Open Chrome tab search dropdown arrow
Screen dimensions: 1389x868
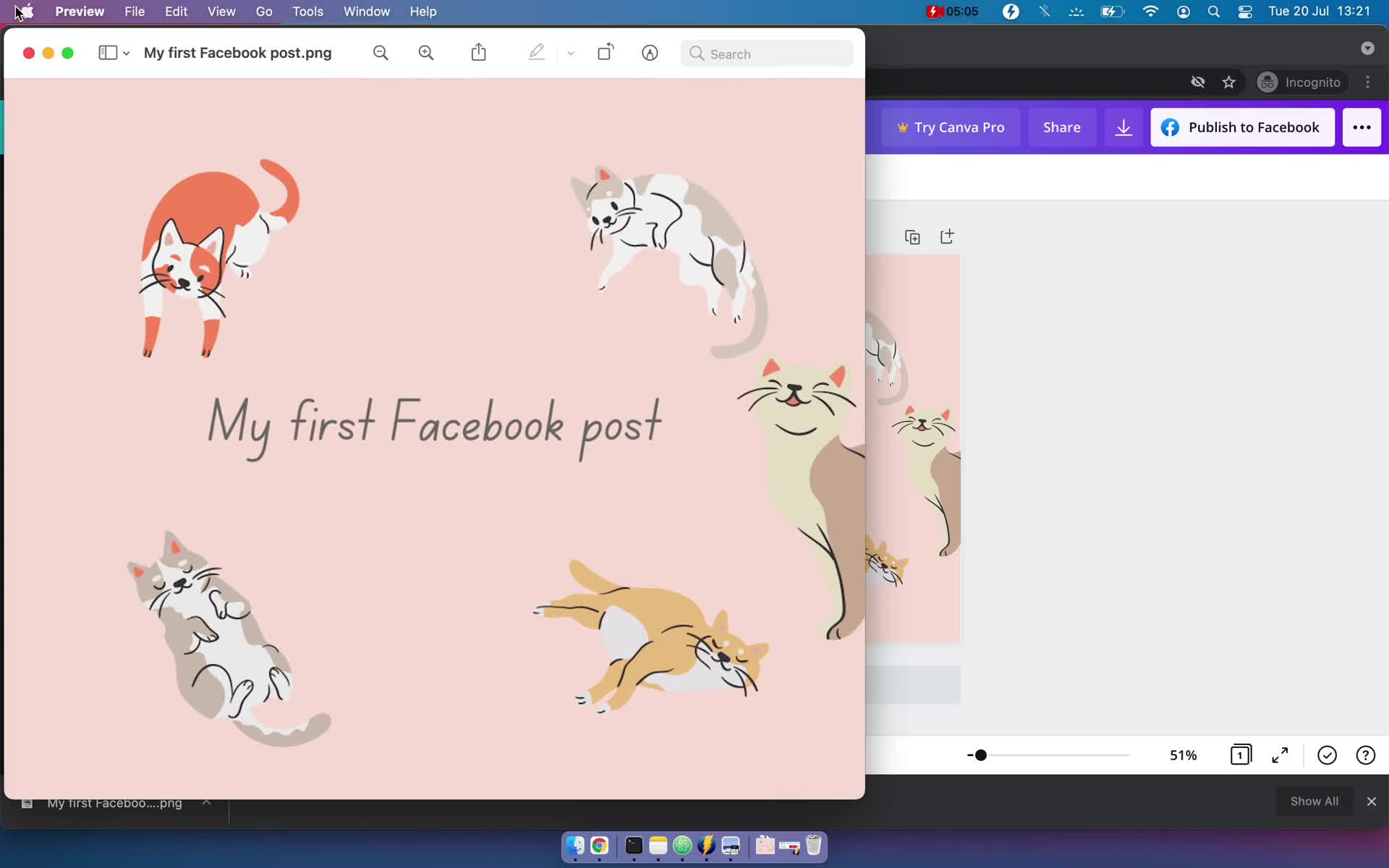pyautogui.click(x=1367, y=48)
